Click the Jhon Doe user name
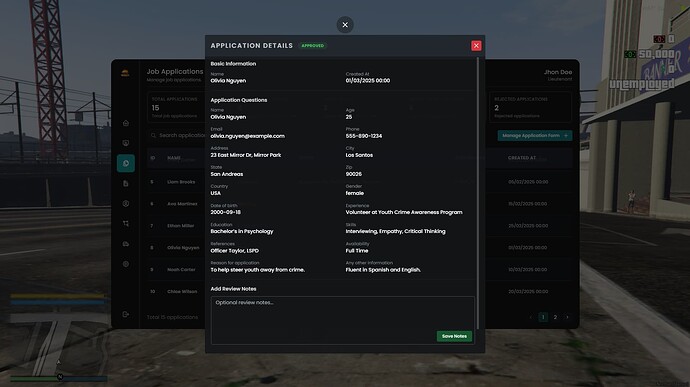The width and height of the screenshot is (690, 387). point(558,72)
